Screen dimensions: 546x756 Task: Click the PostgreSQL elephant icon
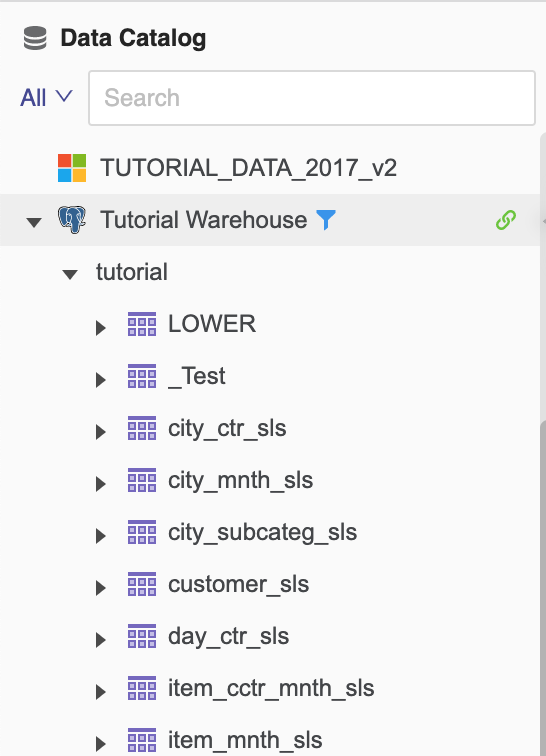point(72,220)
